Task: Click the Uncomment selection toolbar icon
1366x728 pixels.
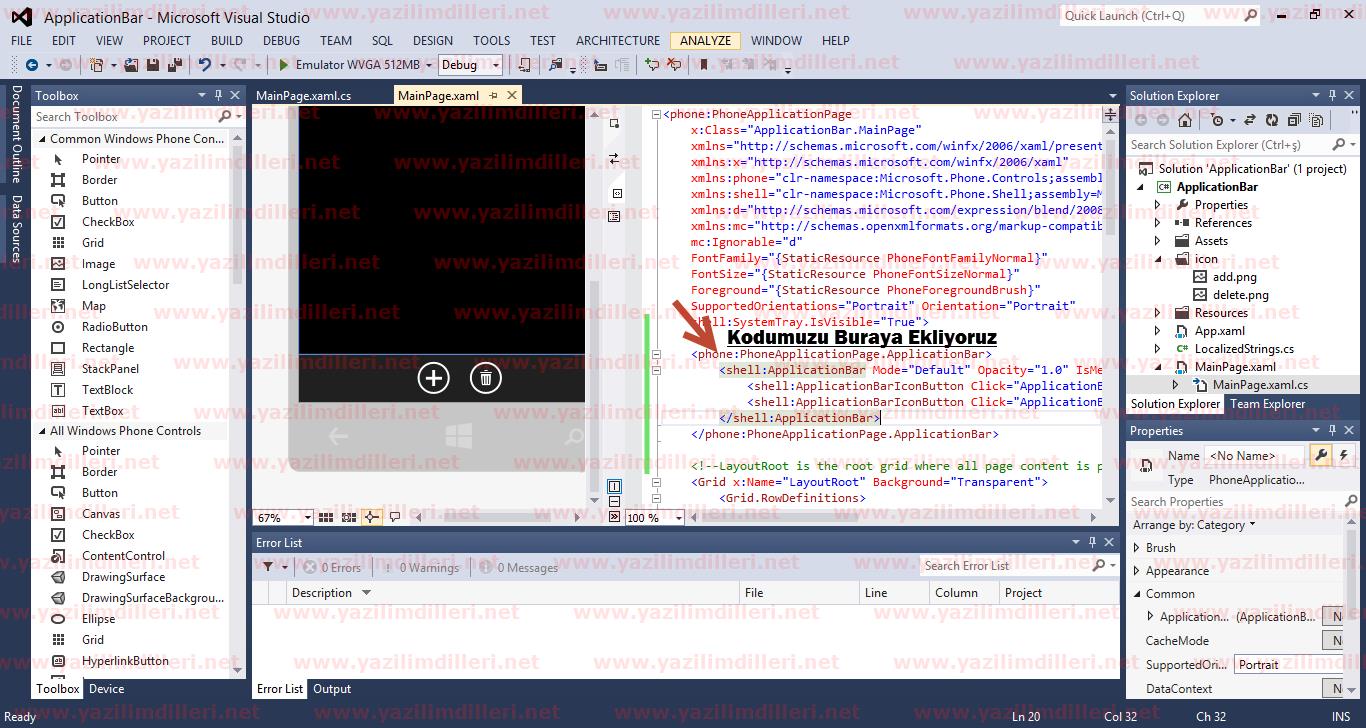Action: [x=673, y=65]
